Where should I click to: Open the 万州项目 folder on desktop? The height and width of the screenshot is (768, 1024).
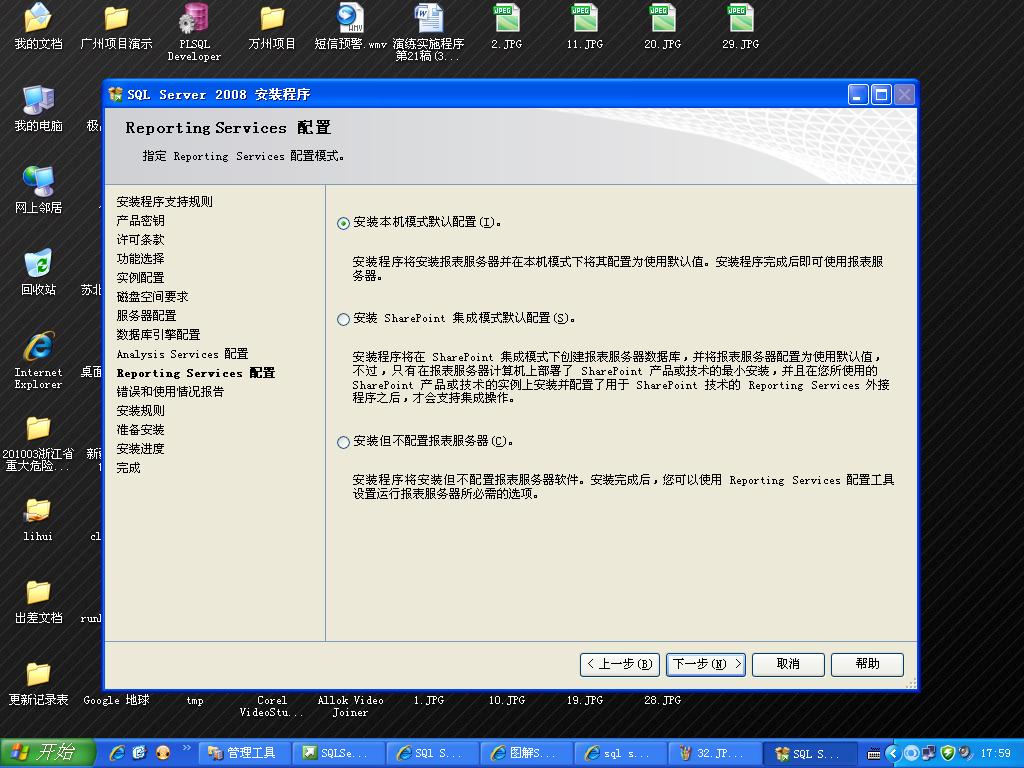pos(272,20)
